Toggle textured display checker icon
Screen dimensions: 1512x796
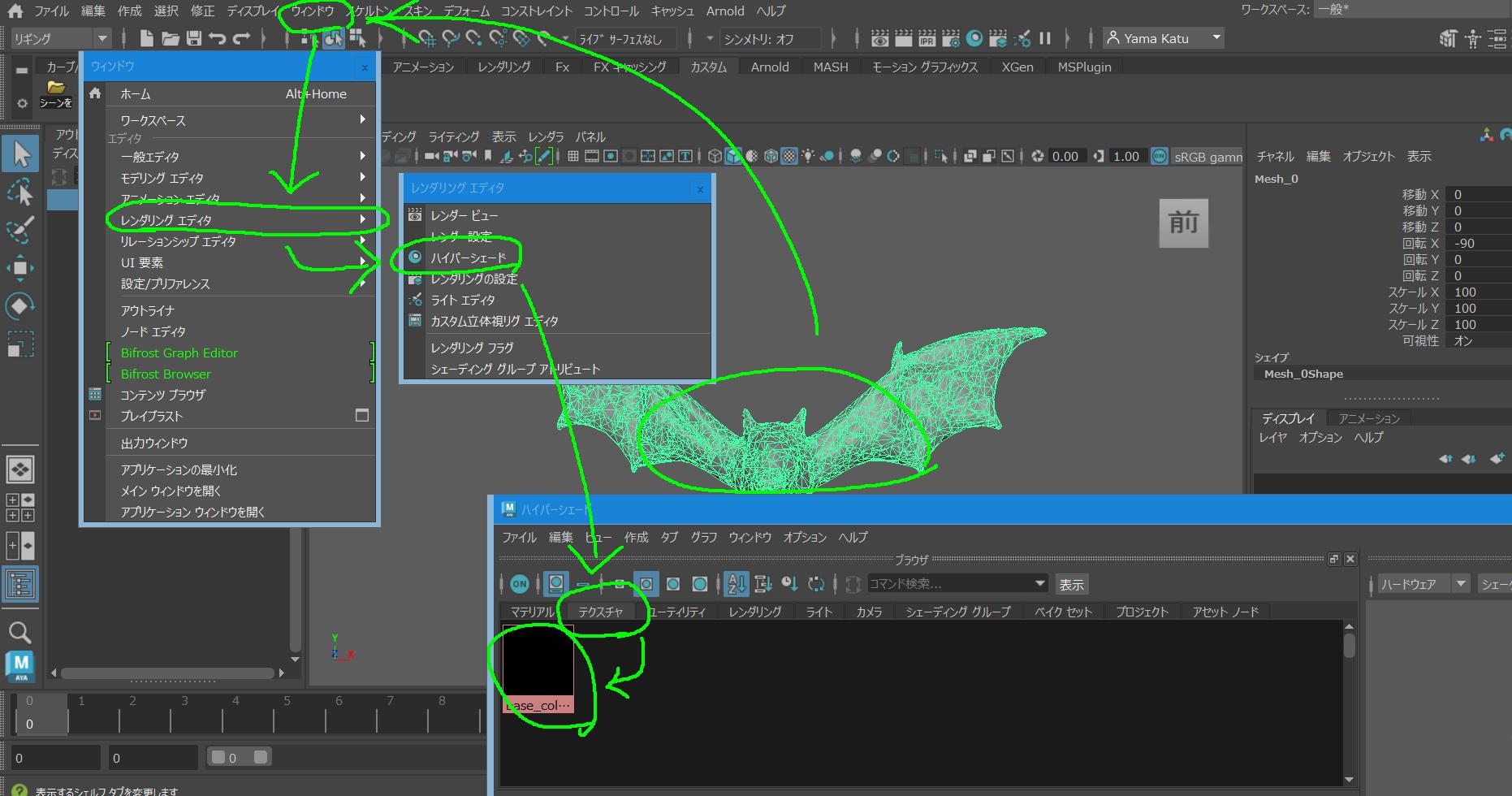click(788, 156)
